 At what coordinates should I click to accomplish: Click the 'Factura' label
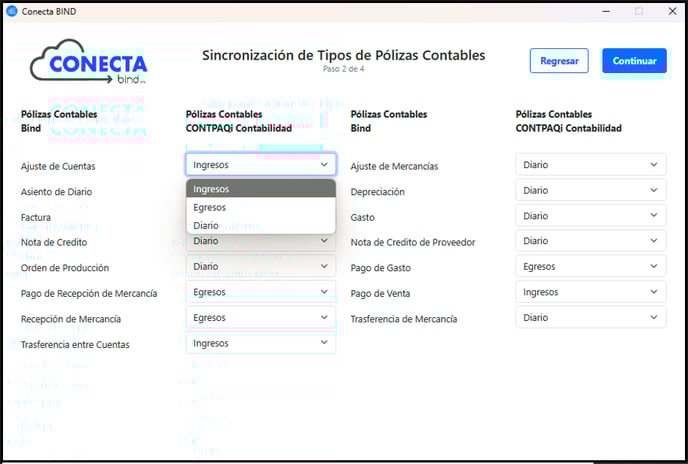(x=36, y=217)
